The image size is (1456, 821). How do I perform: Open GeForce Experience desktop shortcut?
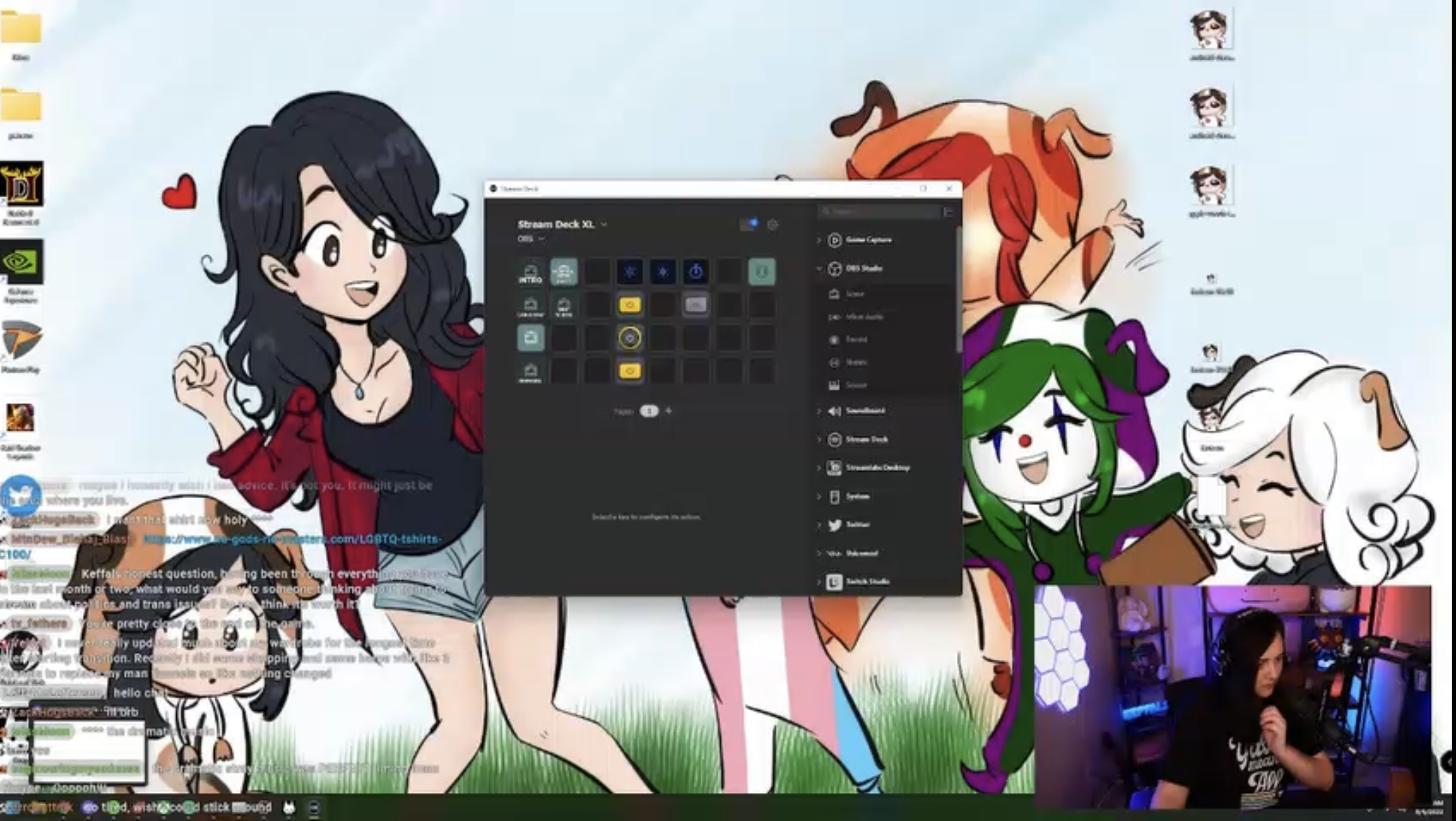pyautogui.click(x=21, y=272)
